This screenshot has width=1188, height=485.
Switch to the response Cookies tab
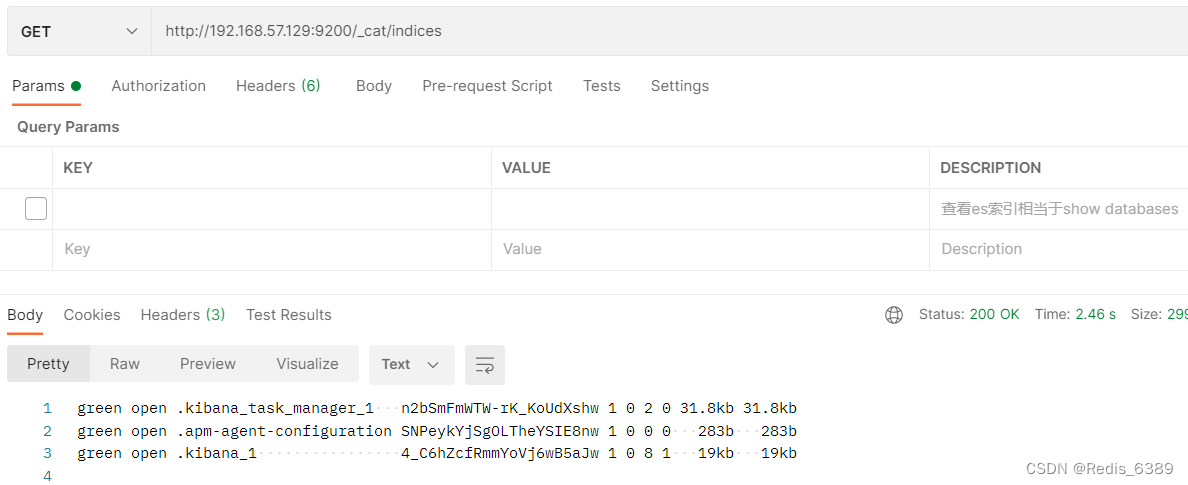click(x=92, y=315)
